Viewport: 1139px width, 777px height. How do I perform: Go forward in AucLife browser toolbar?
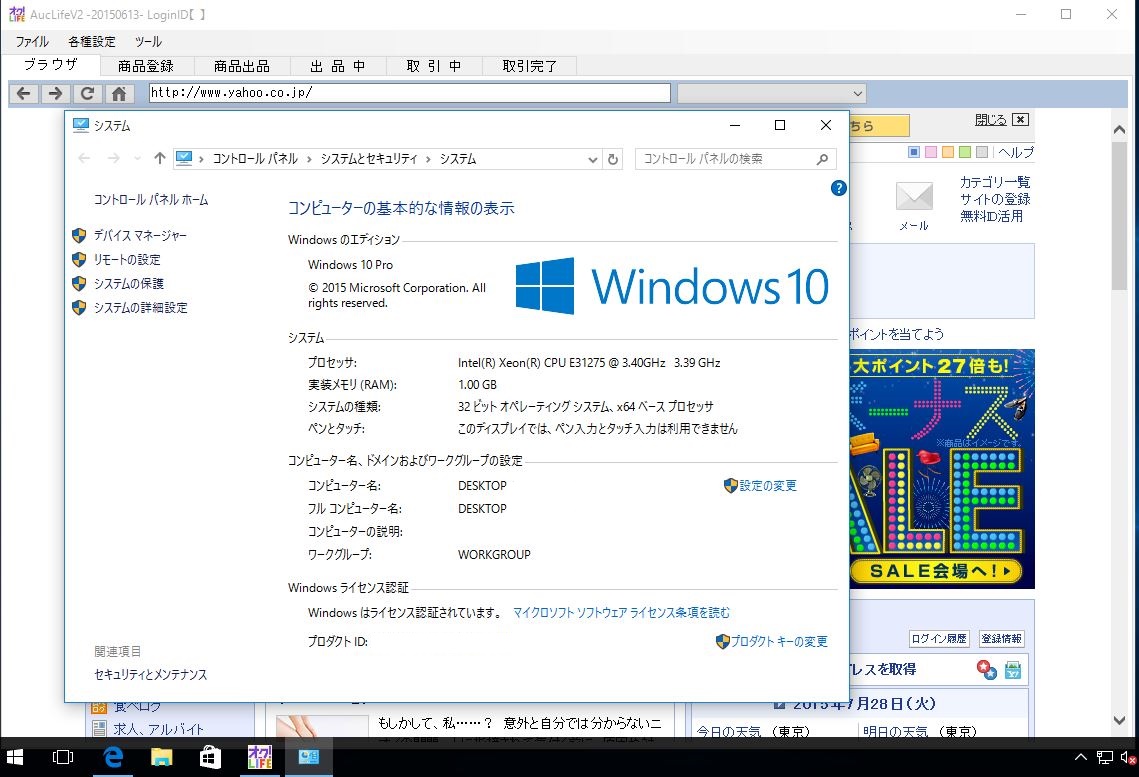click(55, 93)
